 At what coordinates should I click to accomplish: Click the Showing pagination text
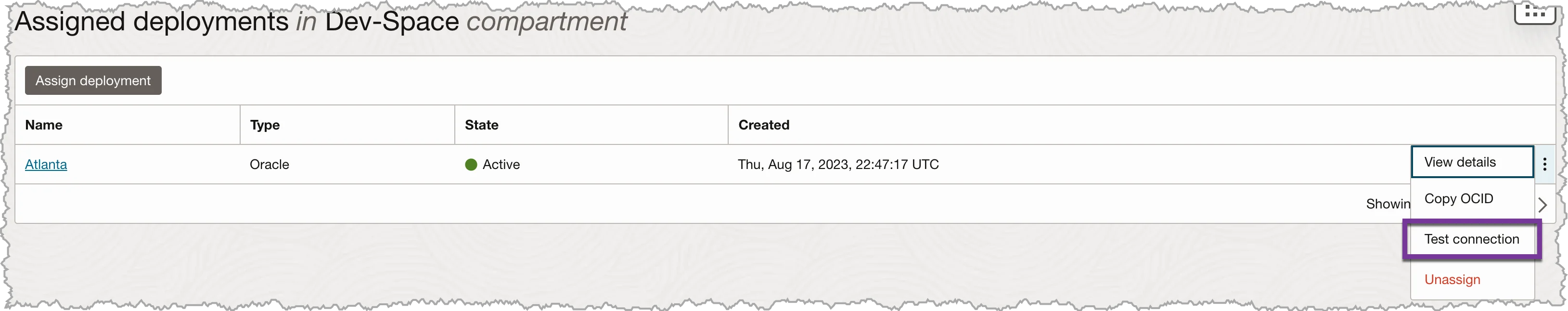(x=1388, y=204)
